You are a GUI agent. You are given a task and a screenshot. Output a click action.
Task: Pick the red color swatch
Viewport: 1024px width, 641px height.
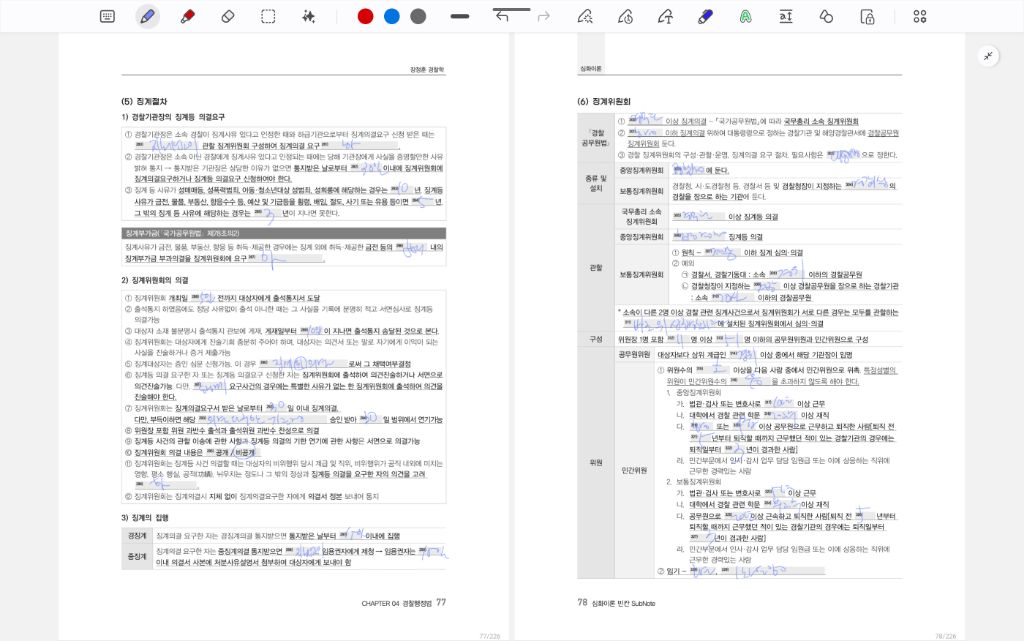click(x=365, y=16)
